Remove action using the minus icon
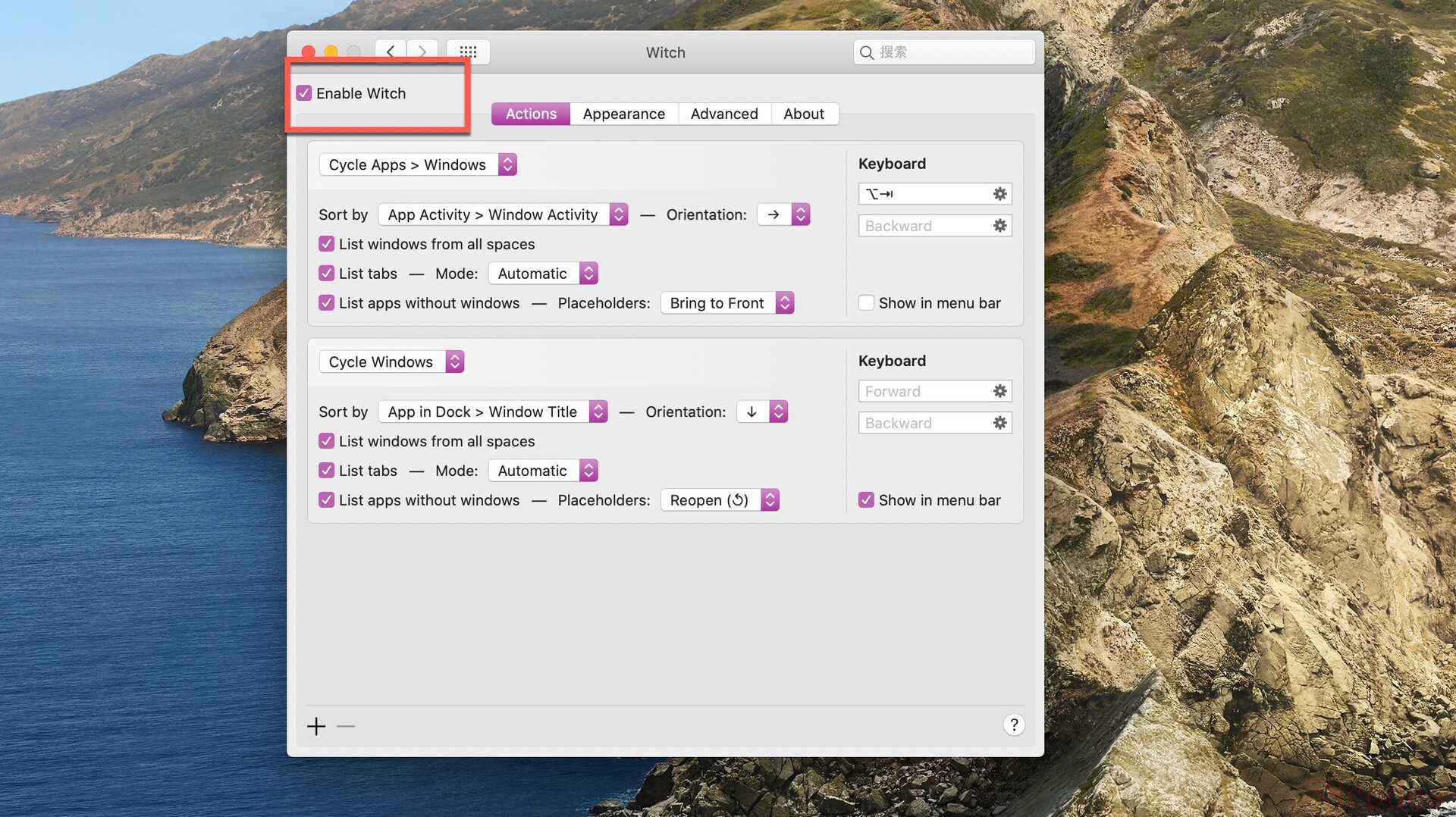 click(346, 726)
